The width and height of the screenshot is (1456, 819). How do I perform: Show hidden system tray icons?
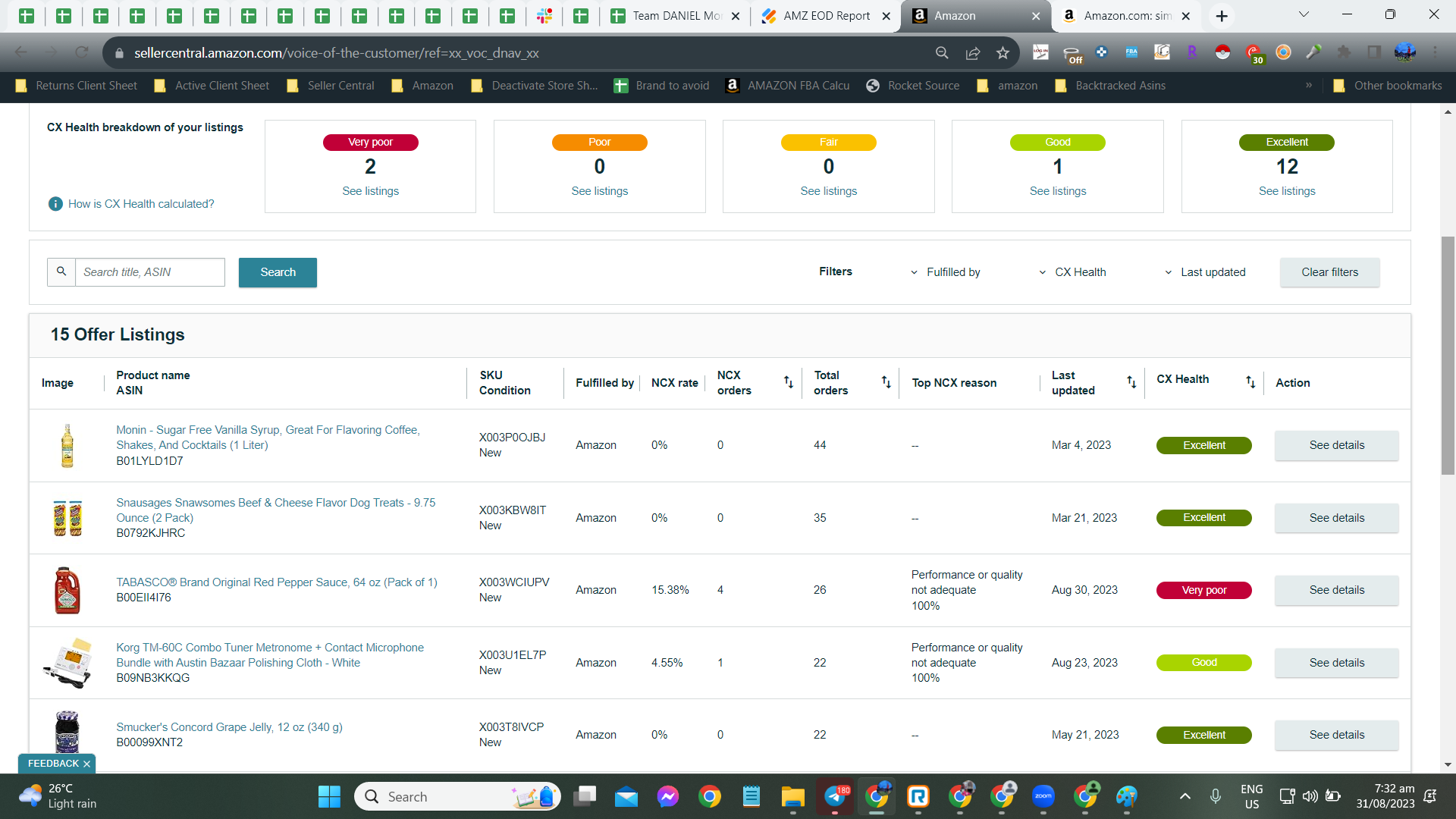pyautogui.click(x=1185, y=796)
